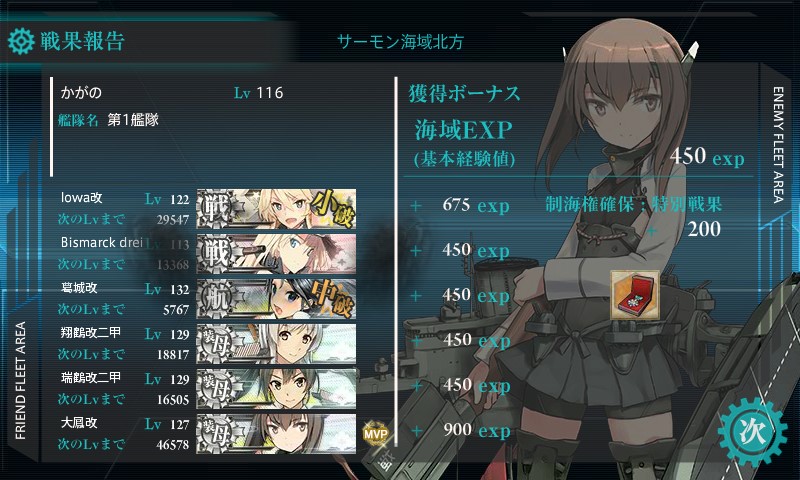The image size is (800, 480).
Task: Click the 小破 damage badge on Iowa
Action: 332,208
